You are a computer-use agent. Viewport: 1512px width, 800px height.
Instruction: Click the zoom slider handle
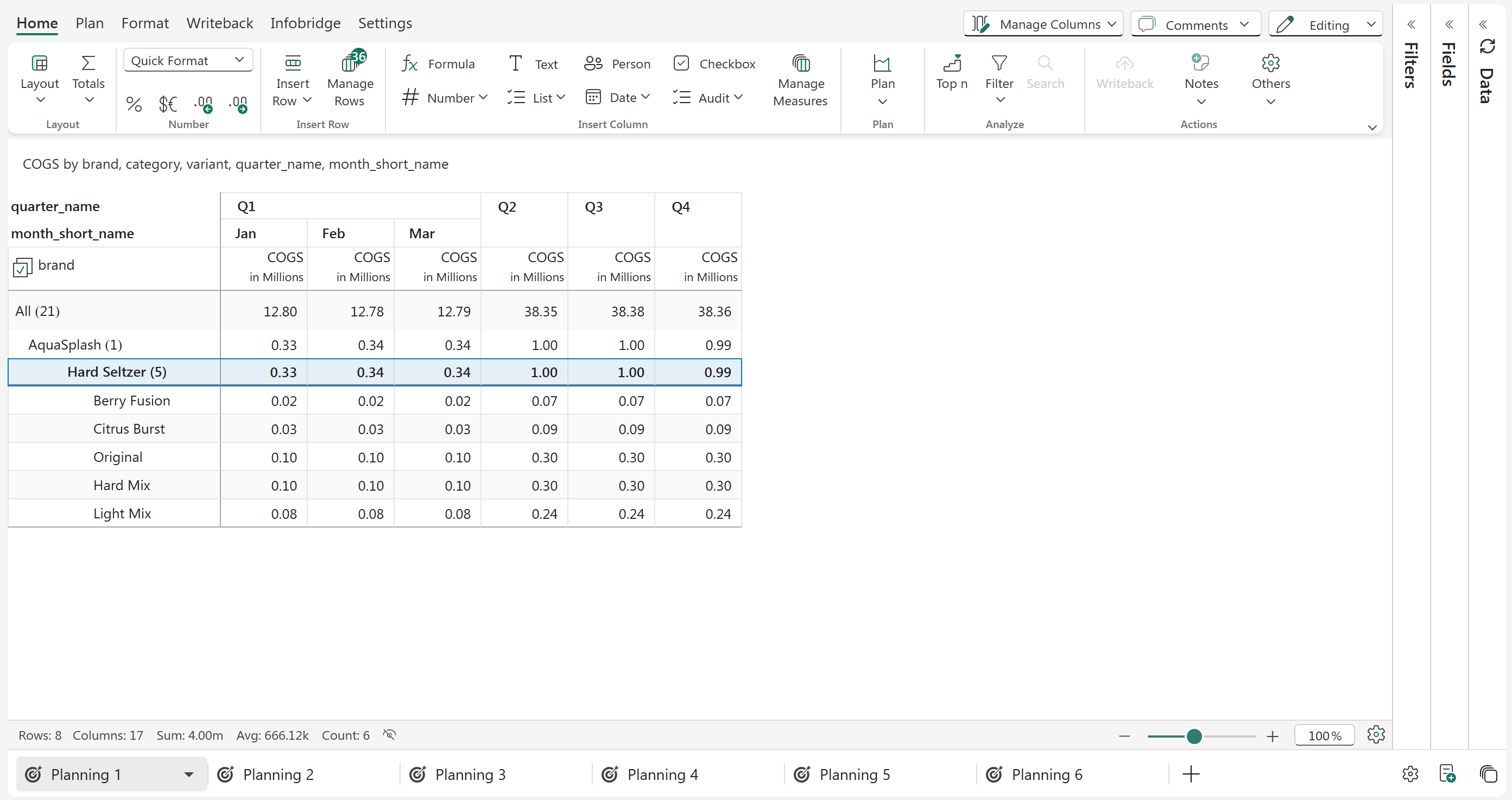[x=1194, y=736]
